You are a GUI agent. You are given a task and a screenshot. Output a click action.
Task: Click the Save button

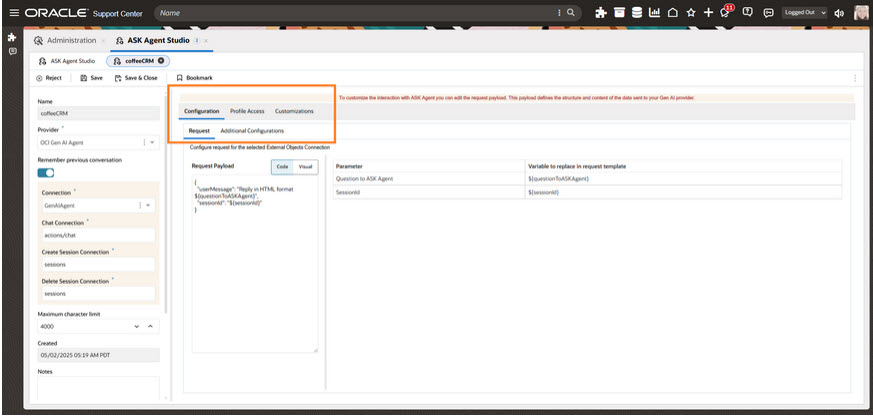pyautogui.click(x=92, y=78)
